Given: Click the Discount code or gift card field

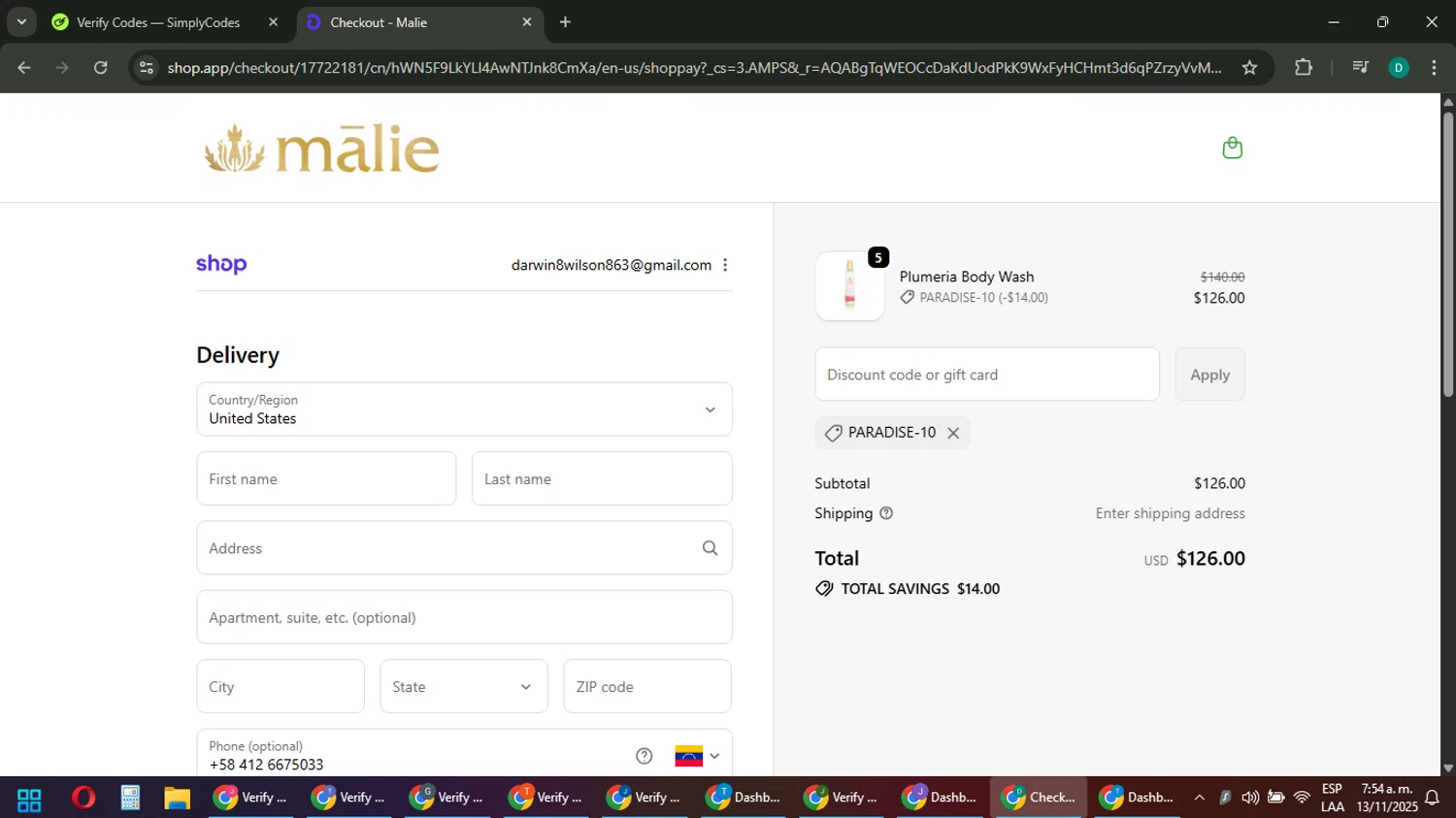Looking at the screenshot, I should pyautogui.click(x=987, y=375).
